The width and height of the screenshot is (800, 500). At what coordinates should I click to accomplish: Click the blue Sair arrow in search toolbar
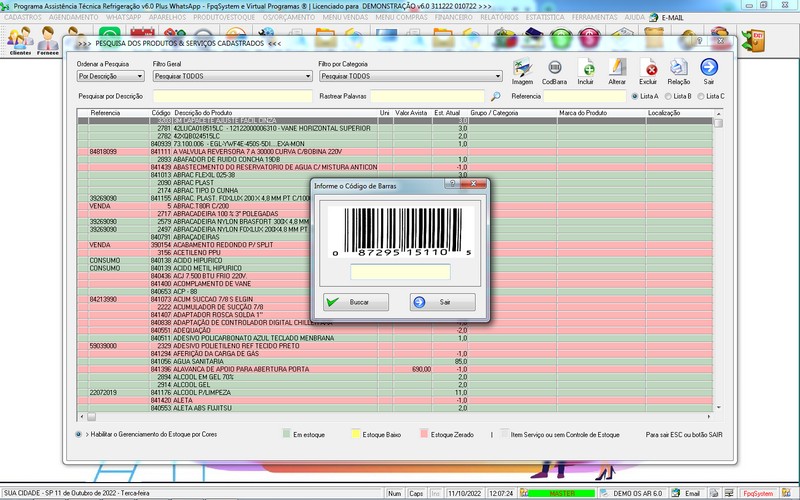tap(709, 70)
